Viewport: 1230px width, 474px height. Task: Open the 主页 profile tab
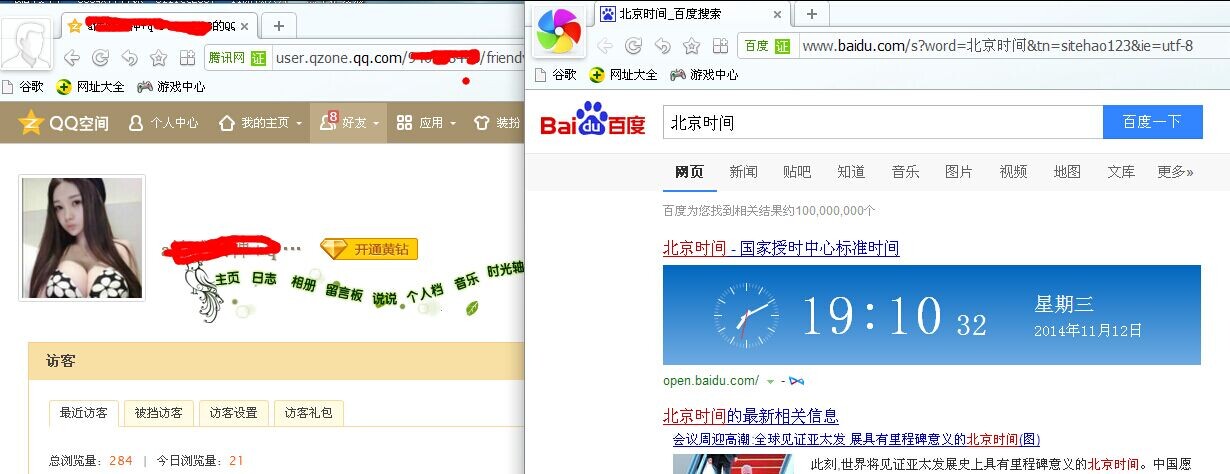(228, 279)
